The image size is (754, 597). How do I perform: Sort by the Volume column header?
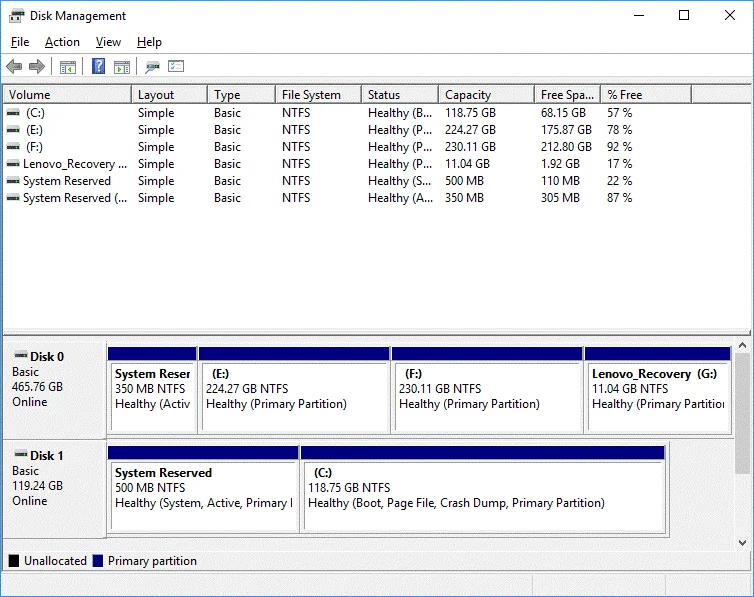pos(67,95)
